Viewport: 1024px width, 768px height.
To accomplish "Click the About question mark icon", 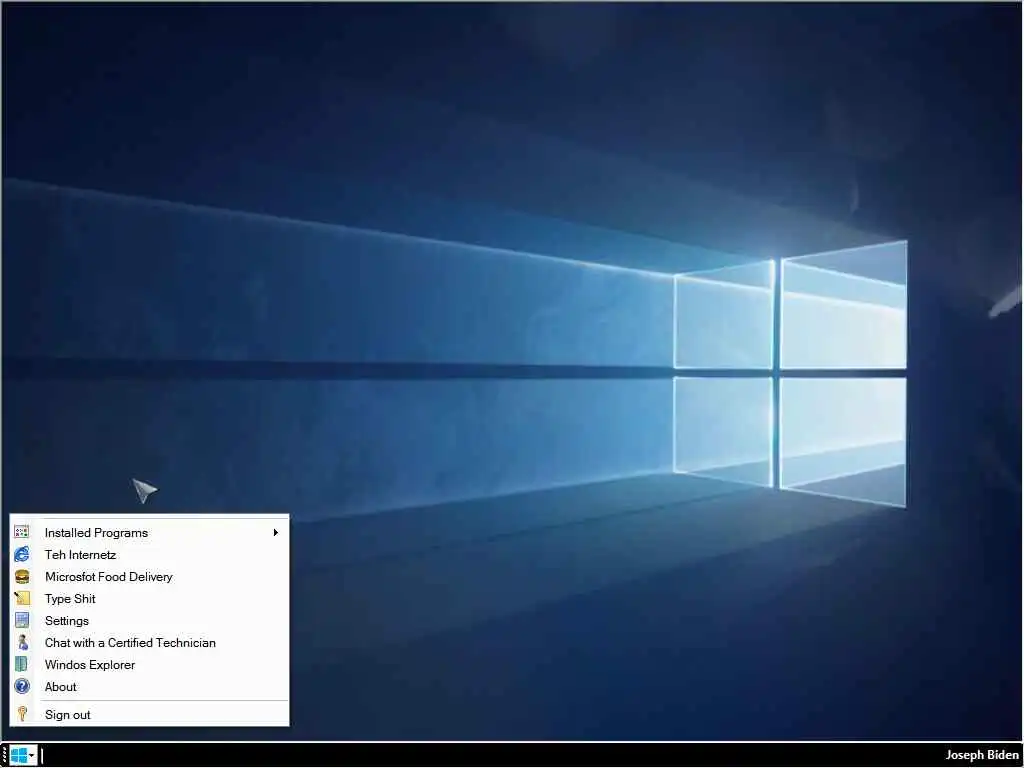I will [x=22, y=686].
